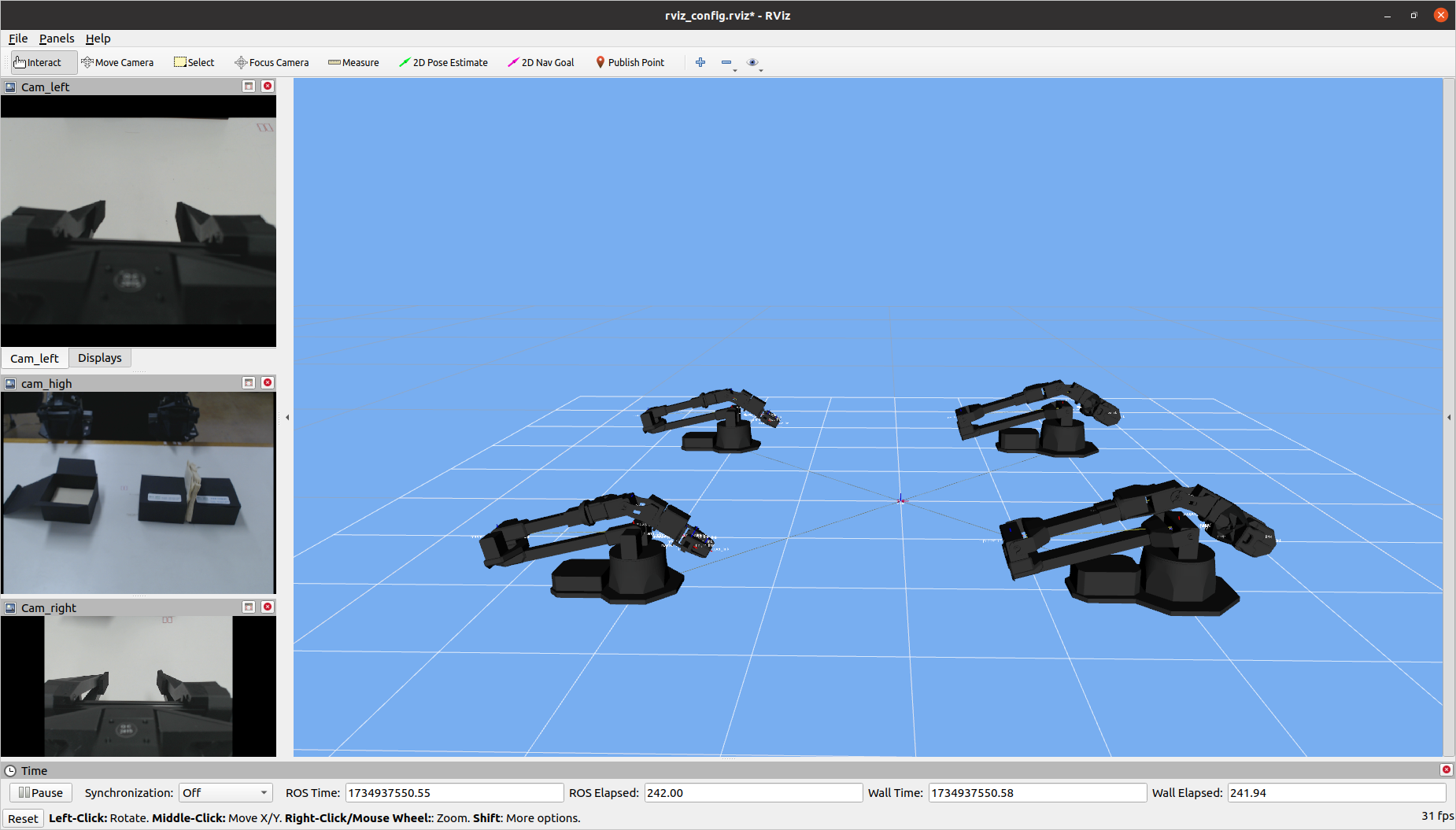1456x830 pixels.
Task: Add a new tool with plus icon
Action: click(700, 62)
